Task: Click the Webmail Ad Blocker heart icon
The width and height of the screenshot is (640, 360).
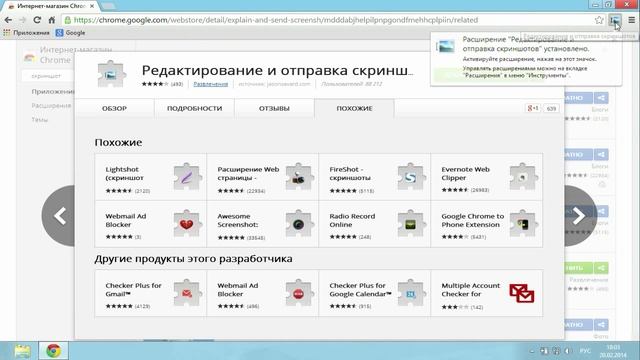Action: point(187,224)
